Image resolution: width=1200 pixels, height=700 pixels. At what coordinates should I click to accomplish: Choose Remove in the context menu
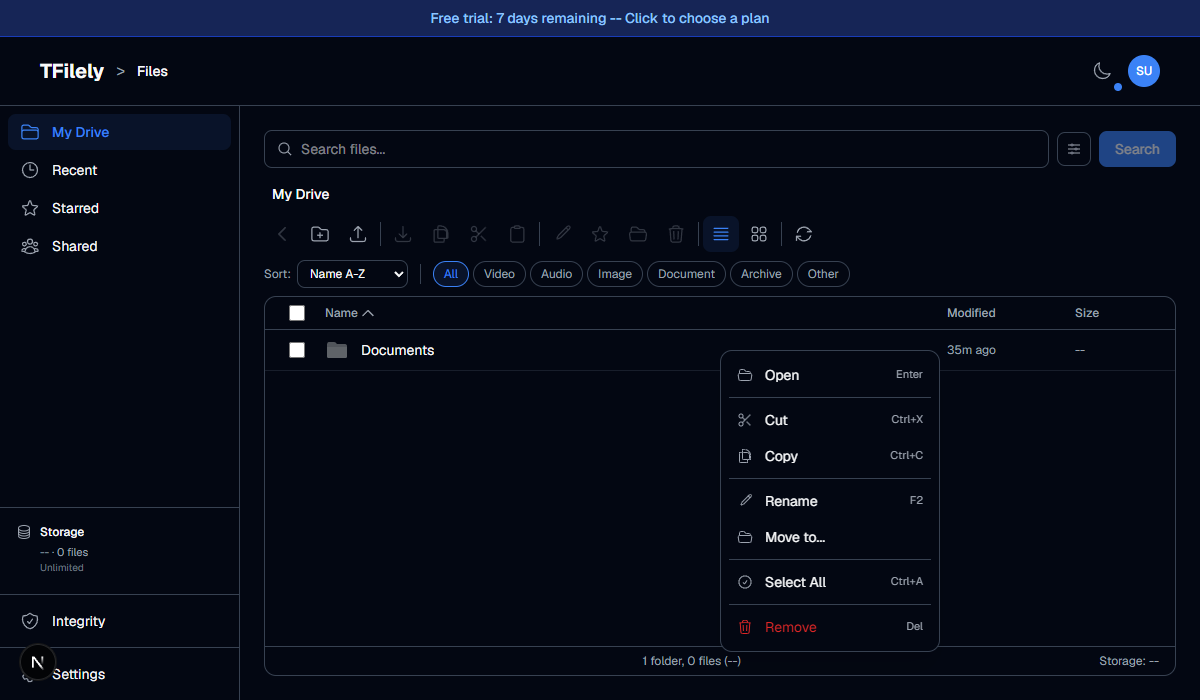coord(830,627)
